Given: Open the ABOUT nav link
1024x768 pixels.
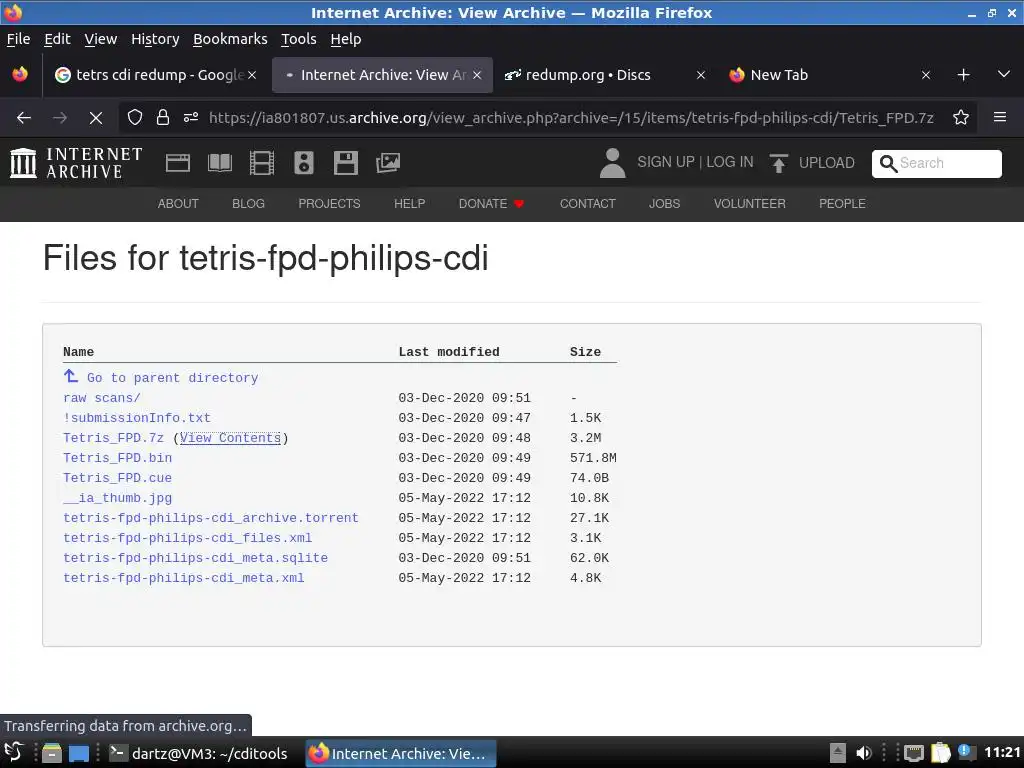Looking at the screenshot, I should point(178,204).
